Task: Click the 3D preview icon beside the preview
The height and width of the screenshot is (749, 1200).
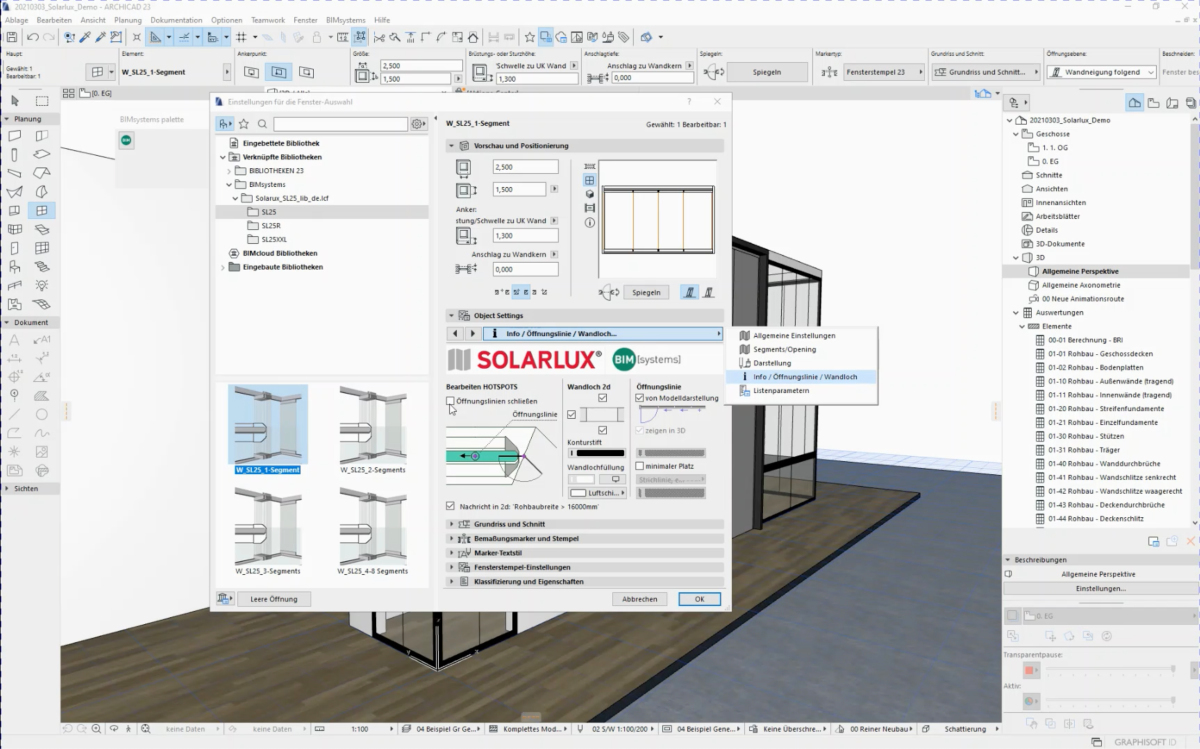Action: point(590,194)
